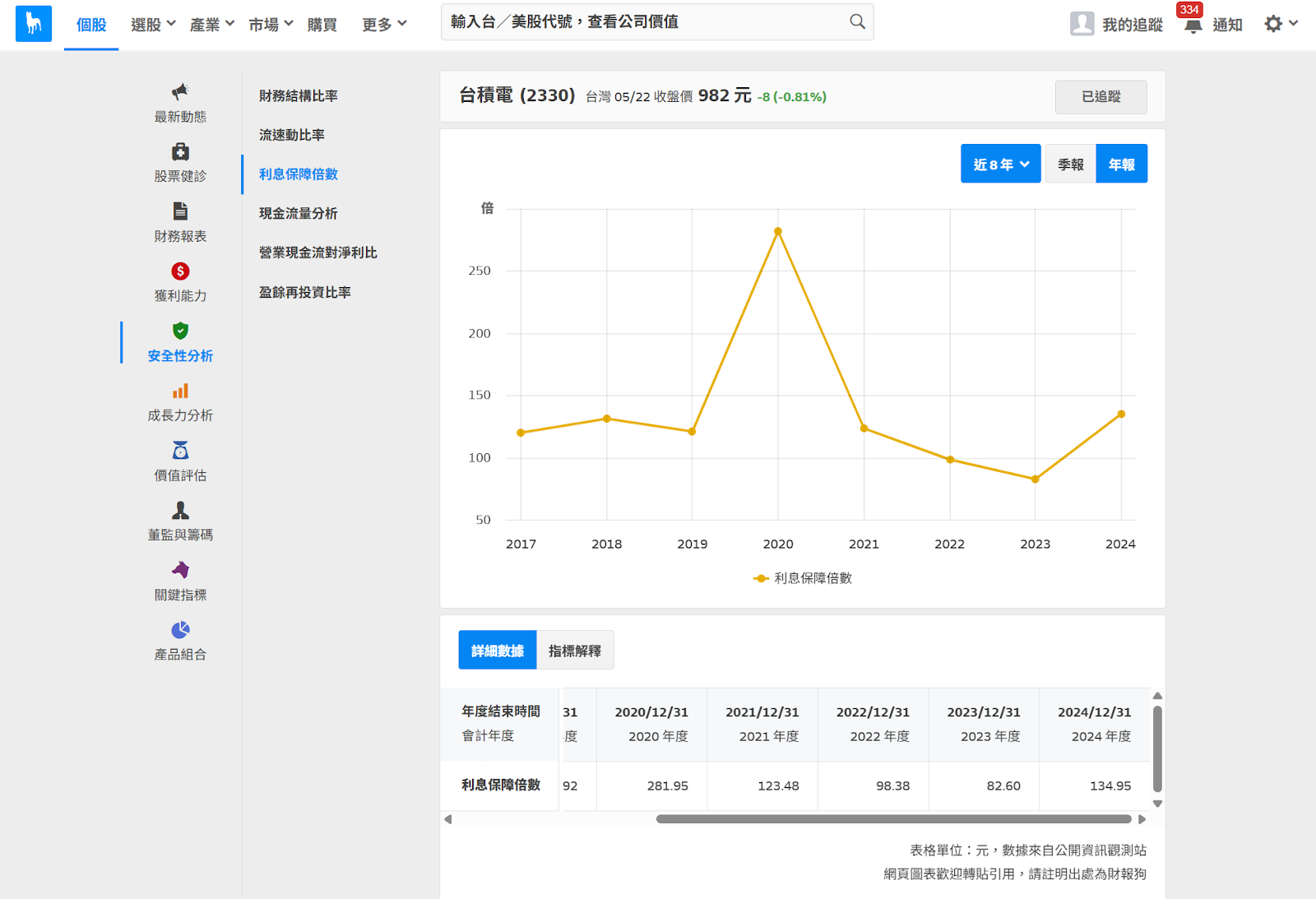1316x899 pixels.
Task: Expand the 產業 menu
Action: (x=212, y=25)
